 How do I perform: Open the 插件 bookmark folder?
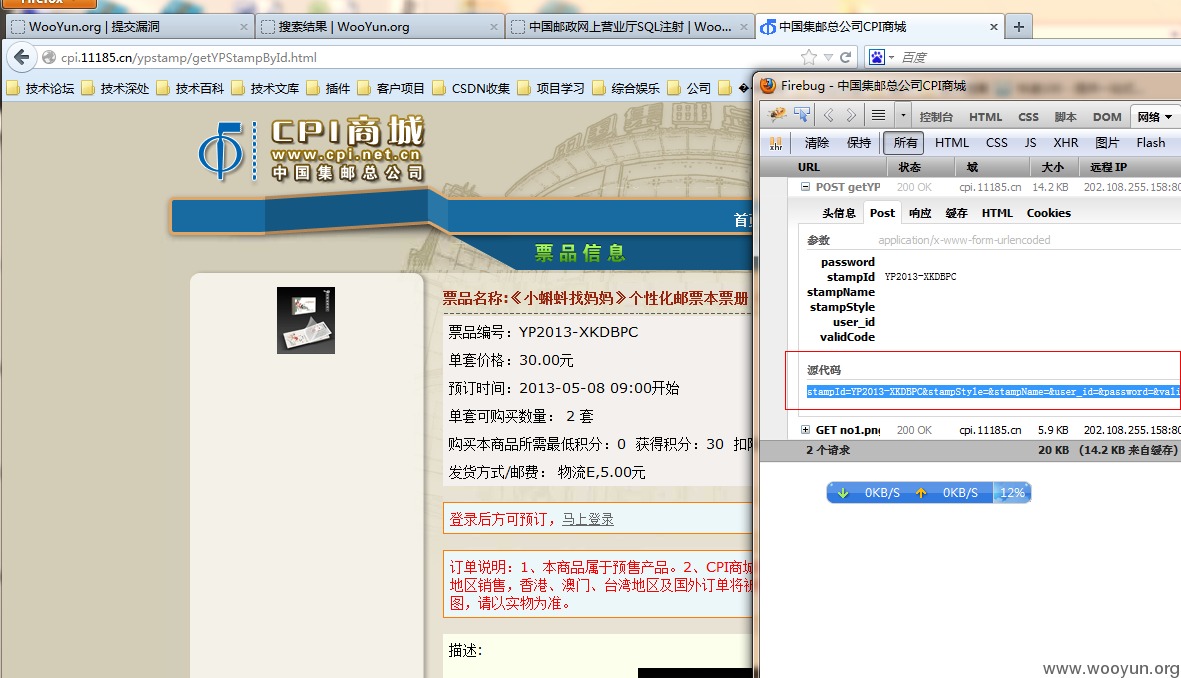328,88
